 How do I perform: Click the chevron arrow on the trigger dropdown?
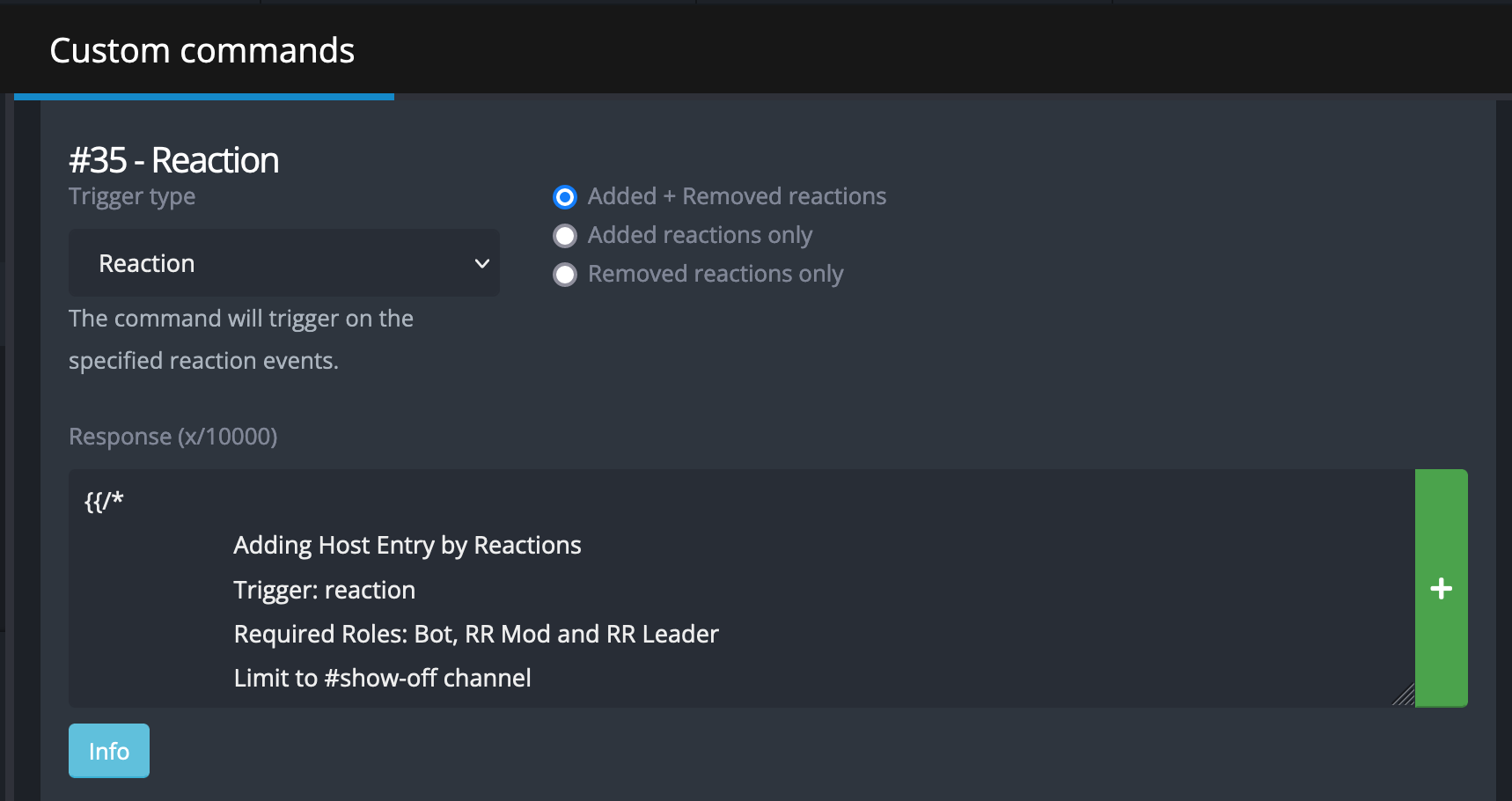pos(481,263)
